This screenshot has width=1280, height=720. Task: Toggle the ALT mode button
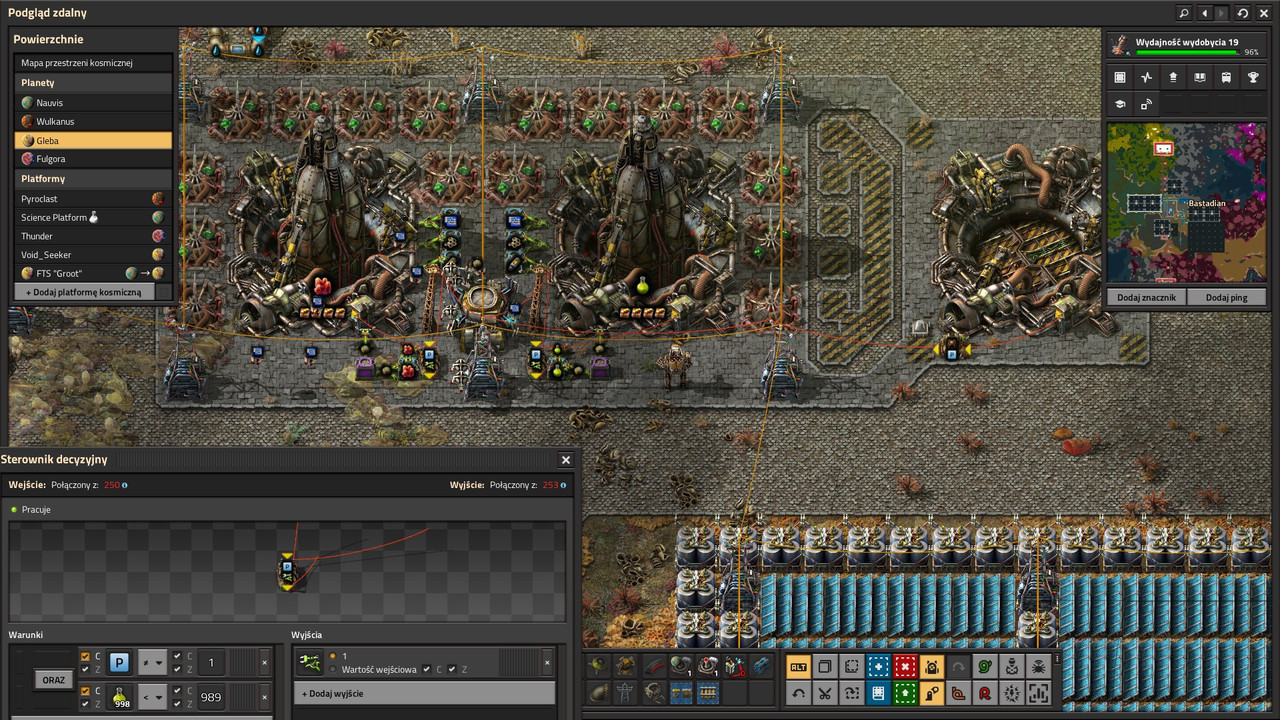(799, 667)
